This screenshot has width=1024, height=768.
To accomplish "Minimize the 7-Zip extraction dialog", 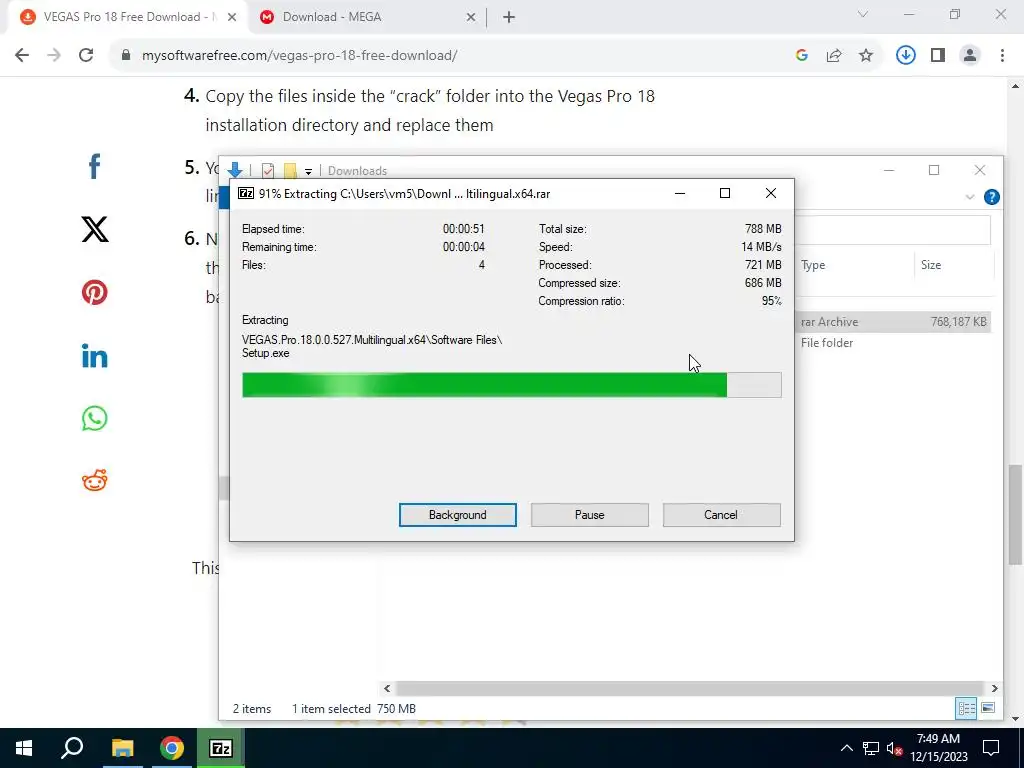I will [x=680, y=193].
